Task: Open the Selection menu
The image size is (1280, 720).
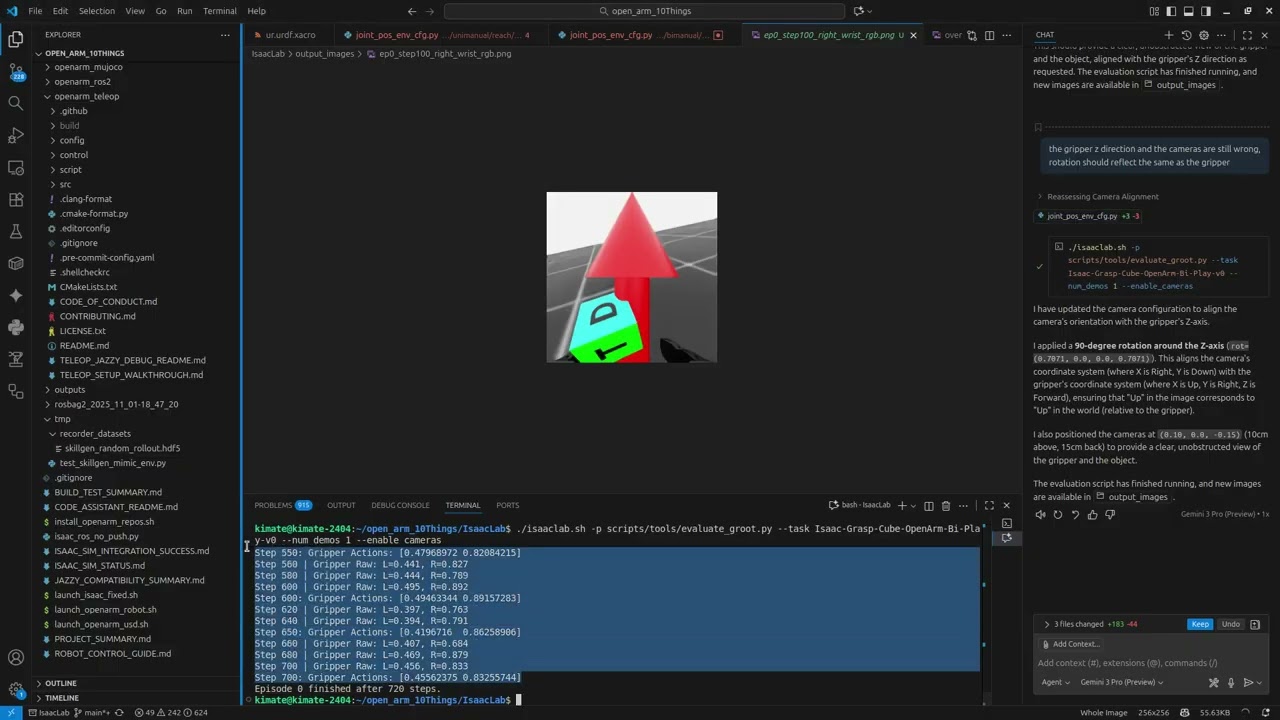Action: [x=97, y=11]
